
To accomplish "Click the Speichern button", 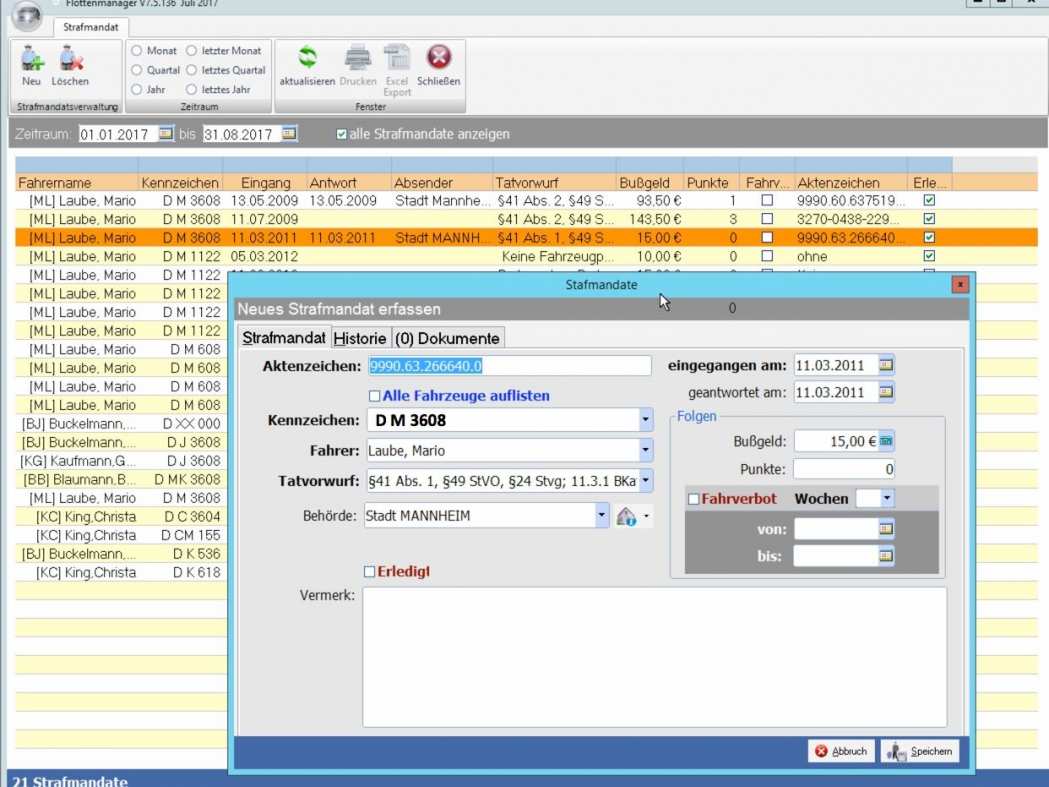I will coord(920,752).
